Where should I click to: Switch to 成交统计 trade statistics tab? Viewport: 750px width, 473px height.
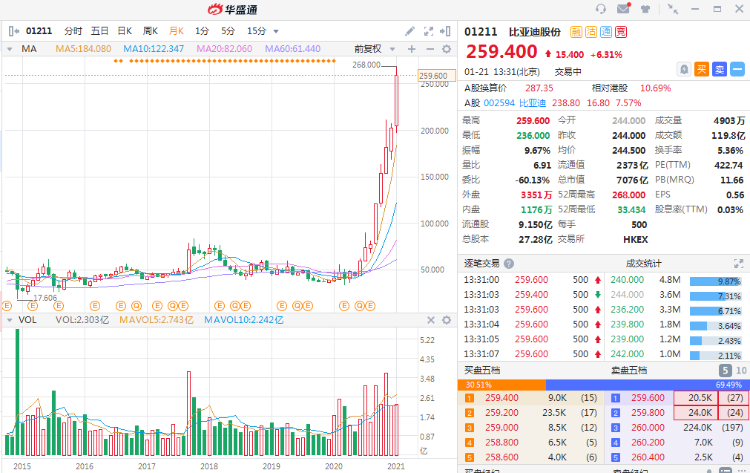[x=643, y=264]
